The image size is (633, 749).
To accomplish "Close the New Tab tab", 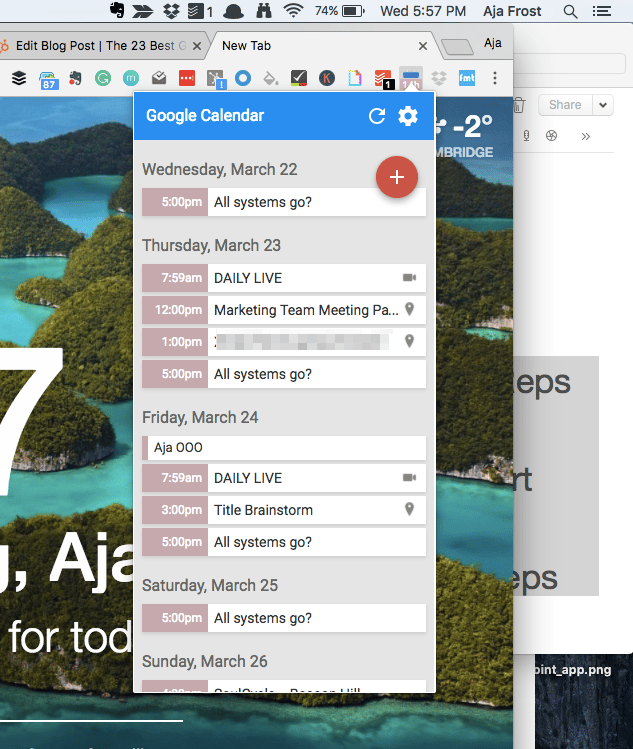I will [x=423, y=46].
